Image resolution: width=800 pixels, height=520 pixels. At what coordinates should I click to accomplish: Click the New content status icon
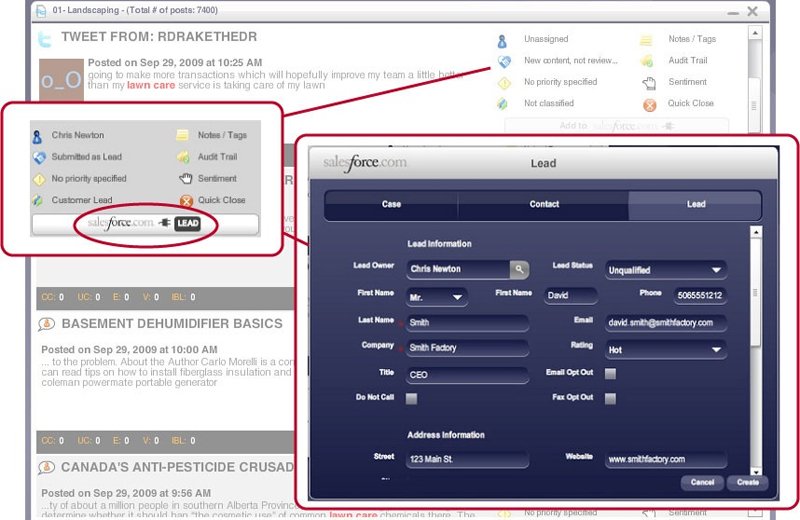coord(504,61)
